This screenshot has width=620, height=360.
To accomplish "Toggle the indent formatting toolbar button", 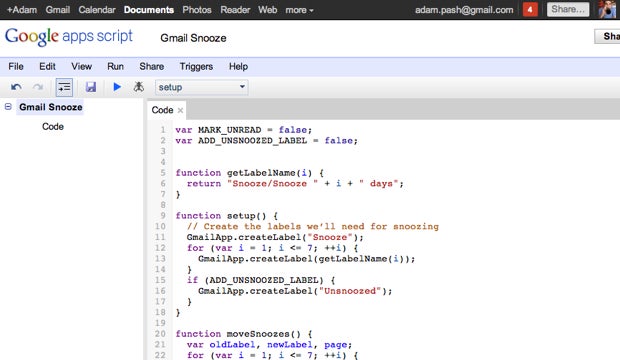I will (x=64, y=87).
